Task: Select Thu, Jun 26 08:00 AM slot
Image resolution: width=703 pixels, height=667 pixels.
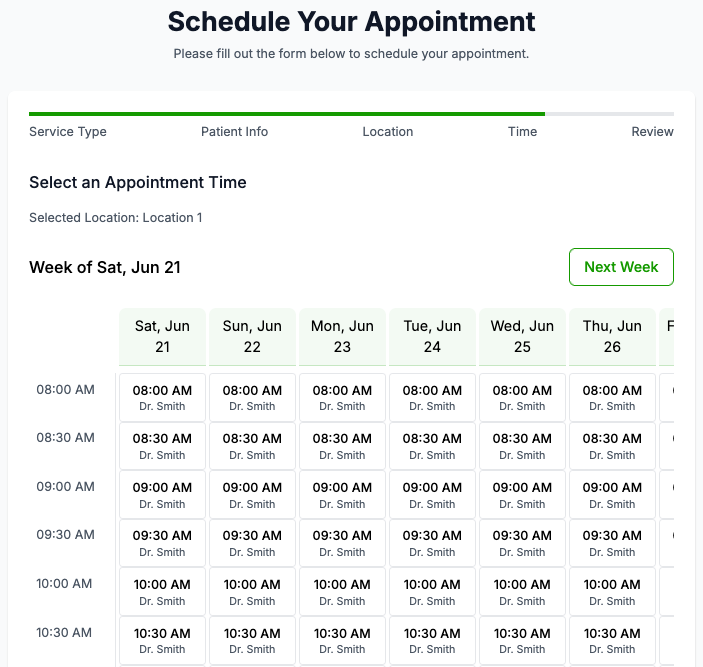Action: pyautogui.click(x=612, y=397)
